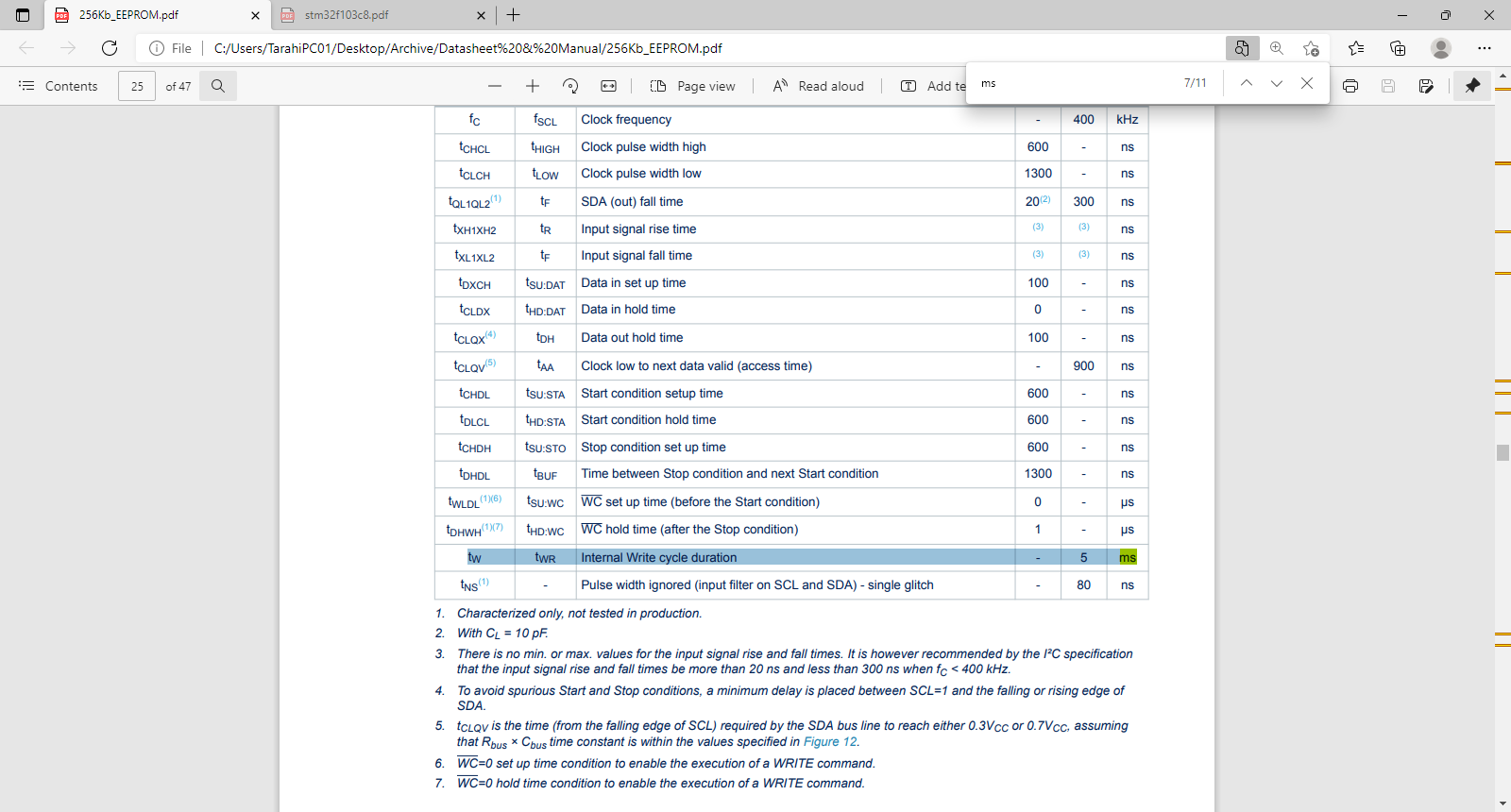Click the Add text button

tap(933, 86)
